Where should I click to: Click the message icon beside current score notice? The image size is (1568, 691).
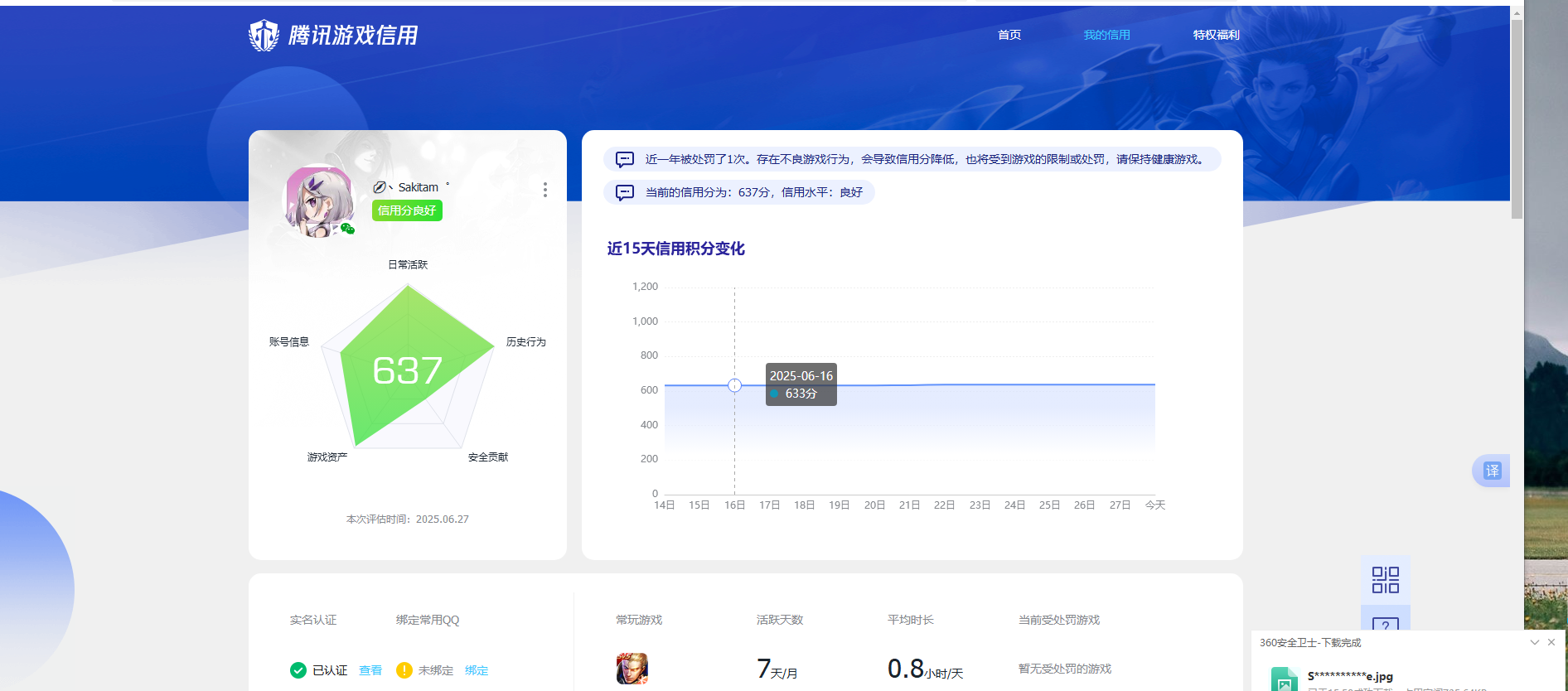click(x=625, y=192)
